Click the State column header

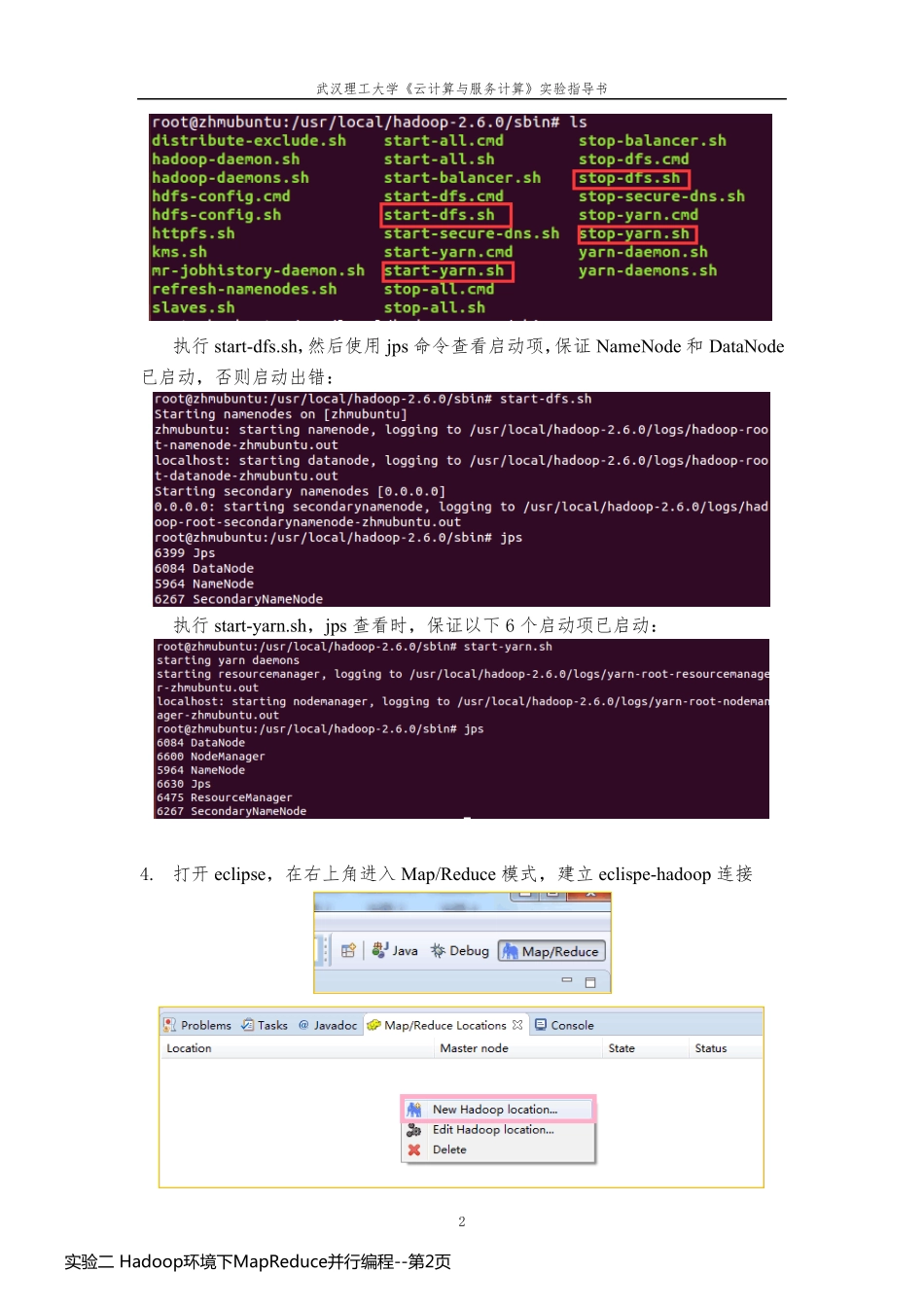point(622,1048)
